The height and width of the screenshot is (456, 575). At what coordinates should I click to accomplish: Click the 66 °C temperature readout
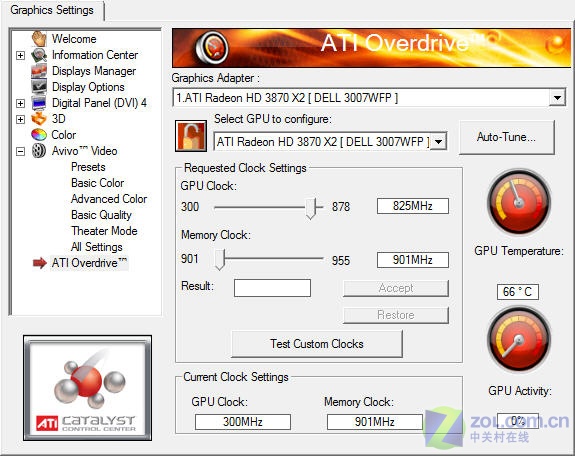pyautogui.click(x=518, y=292)
